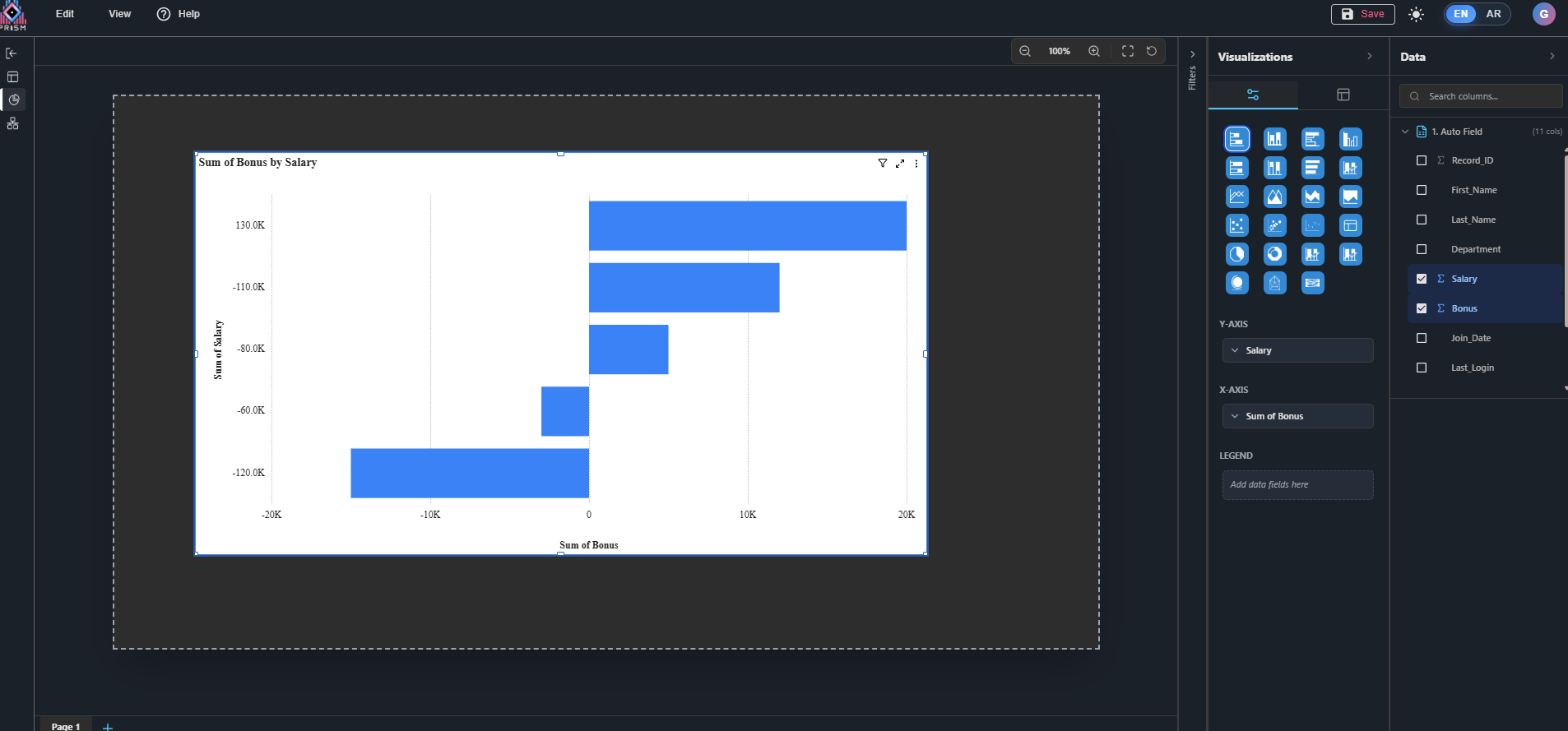Open the View menu
The height and width of the screenshot is (731, 1568).
point(120,14)
